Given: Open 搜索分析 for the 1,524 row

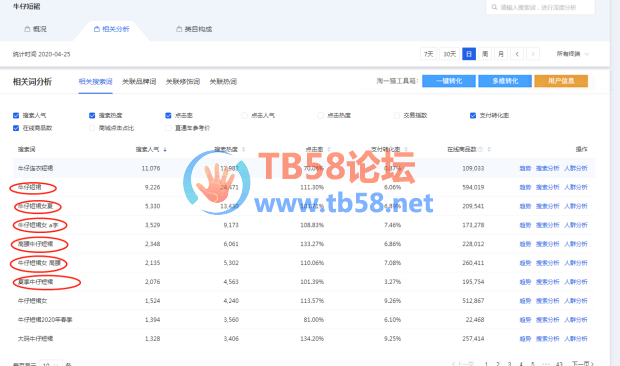Looking at the screenshot, I should 547,301.
